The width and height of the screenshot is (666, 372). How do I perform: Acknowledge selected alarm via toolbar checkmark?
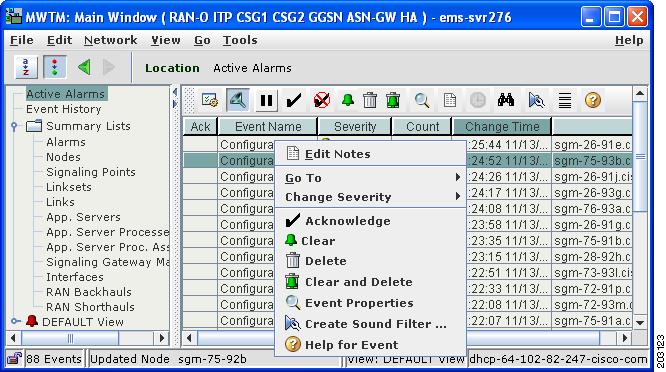click(x=293, y=101)
